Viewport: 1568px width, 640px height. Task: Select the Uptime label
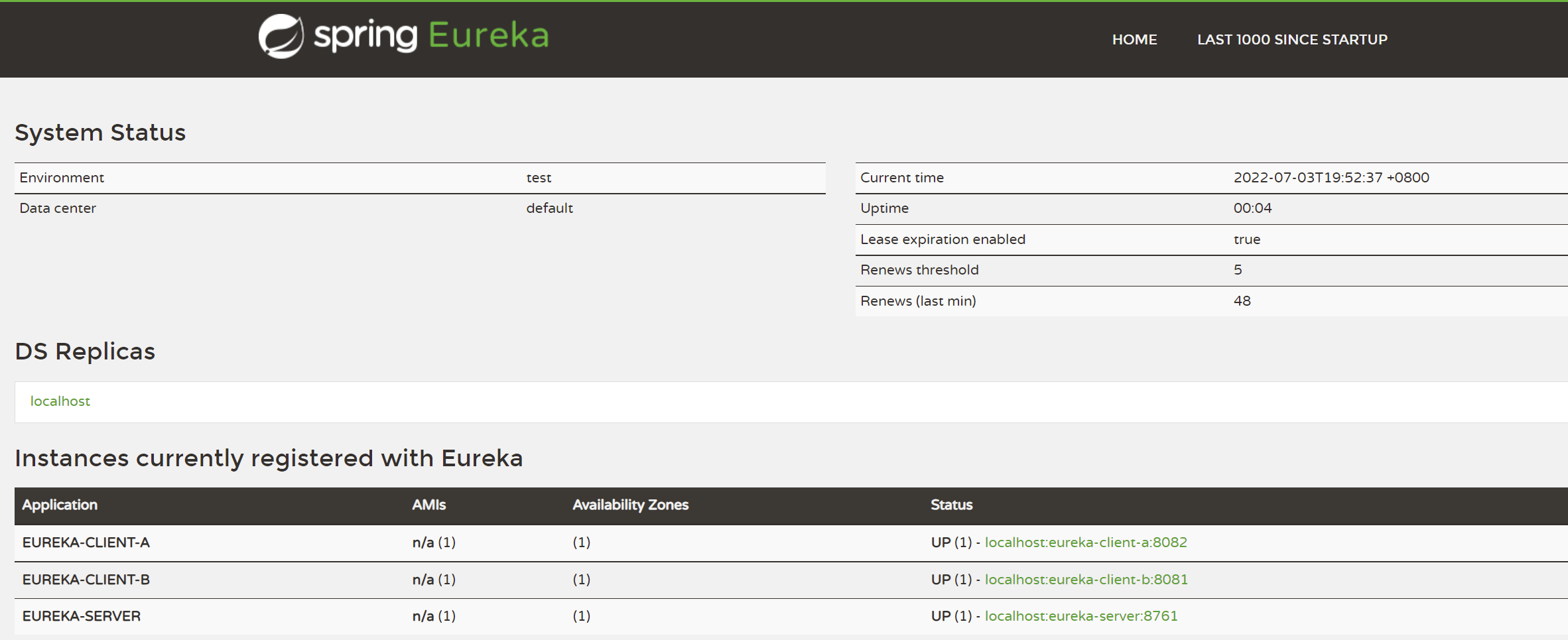click(x=884, y=208)
